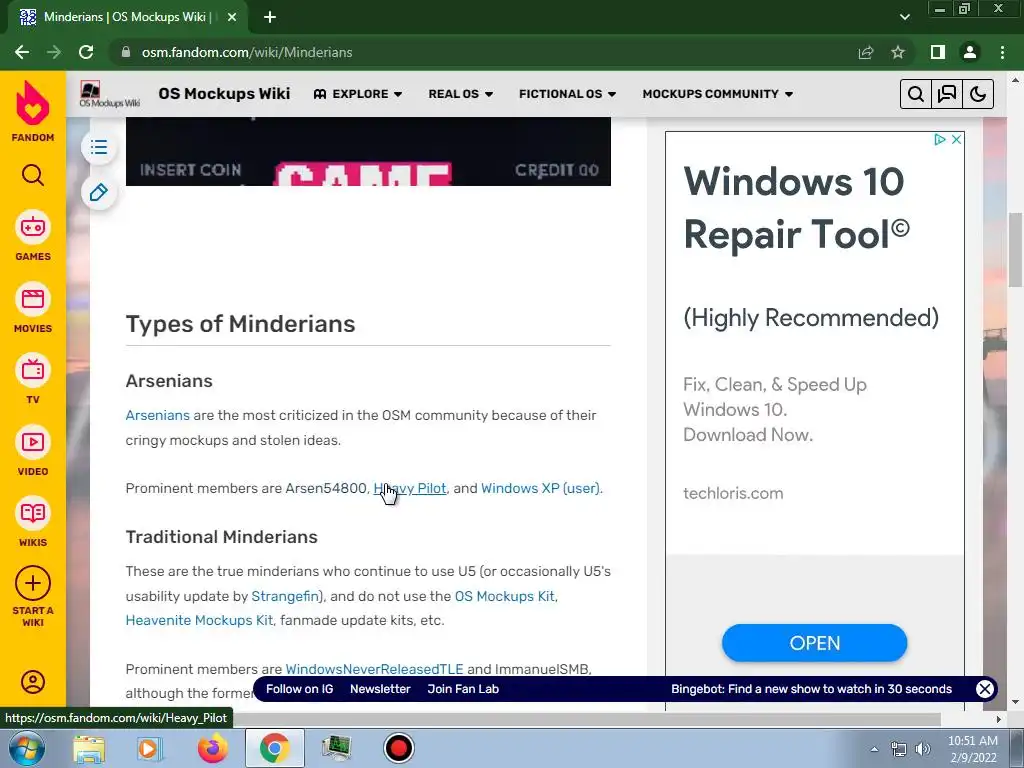This screenshot has width=1024, height=768.
Task: Close the Minderians browser tab
Action: pos(232,17)
